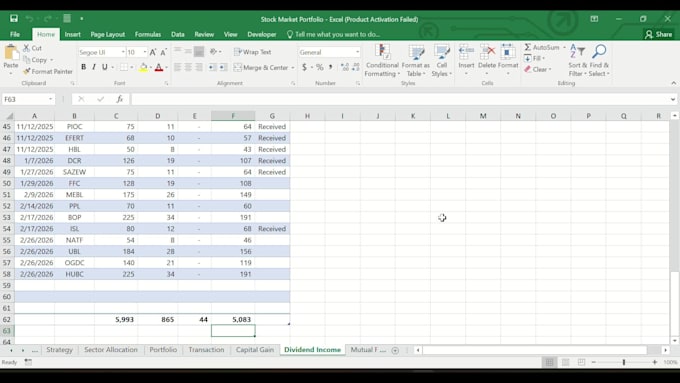Viewport: 680px width, 383px height.
Task: Decrease font size with the smaller A icon
Action: [163, 52]
